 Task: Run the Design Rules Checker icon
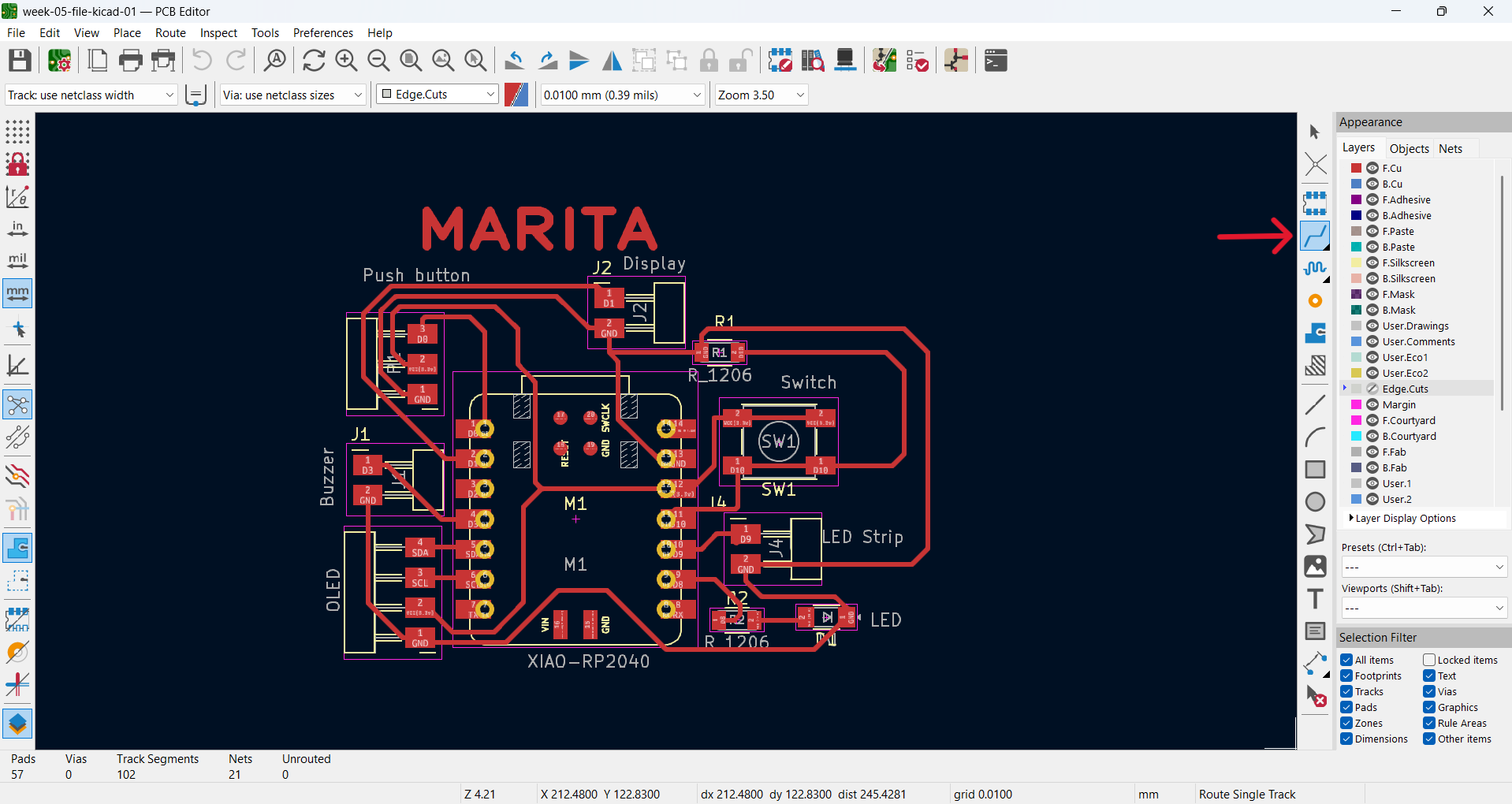tap(917, 61)
